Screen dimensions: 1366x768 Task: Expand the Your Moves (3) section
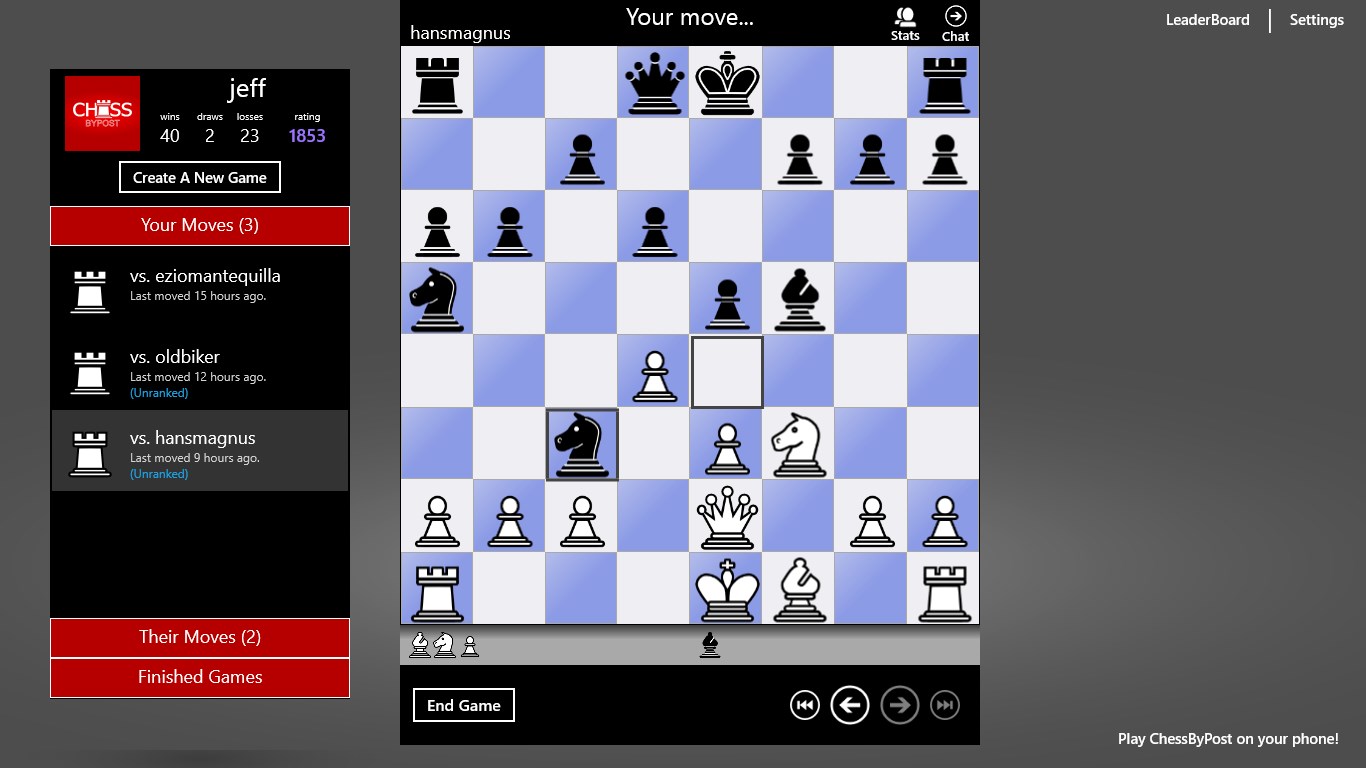pos(200,225)
